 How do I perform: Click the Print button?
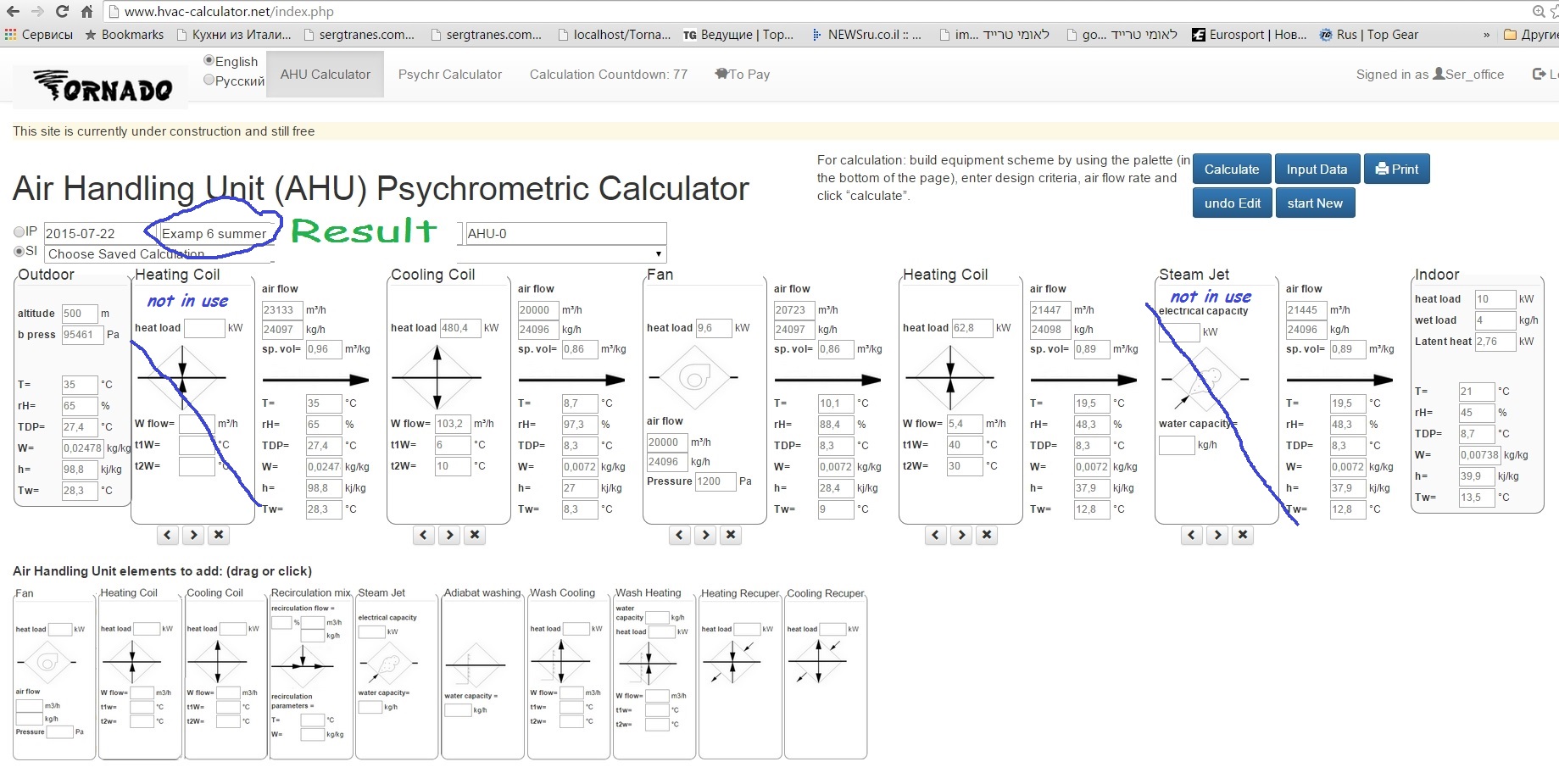pyautogui.click(x=1397, y=169)
